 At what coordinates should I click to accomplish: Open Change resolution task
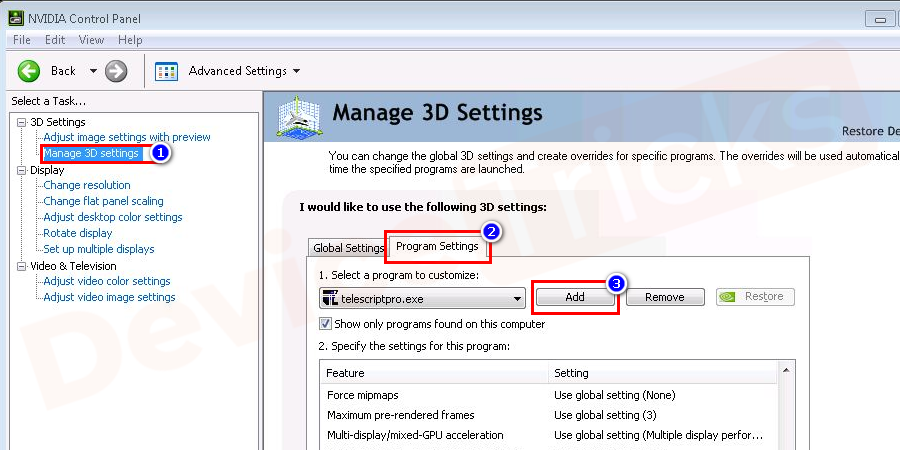87,185
